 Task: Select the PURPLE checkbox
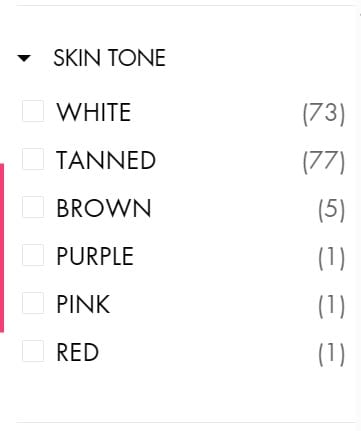(33, 255)
